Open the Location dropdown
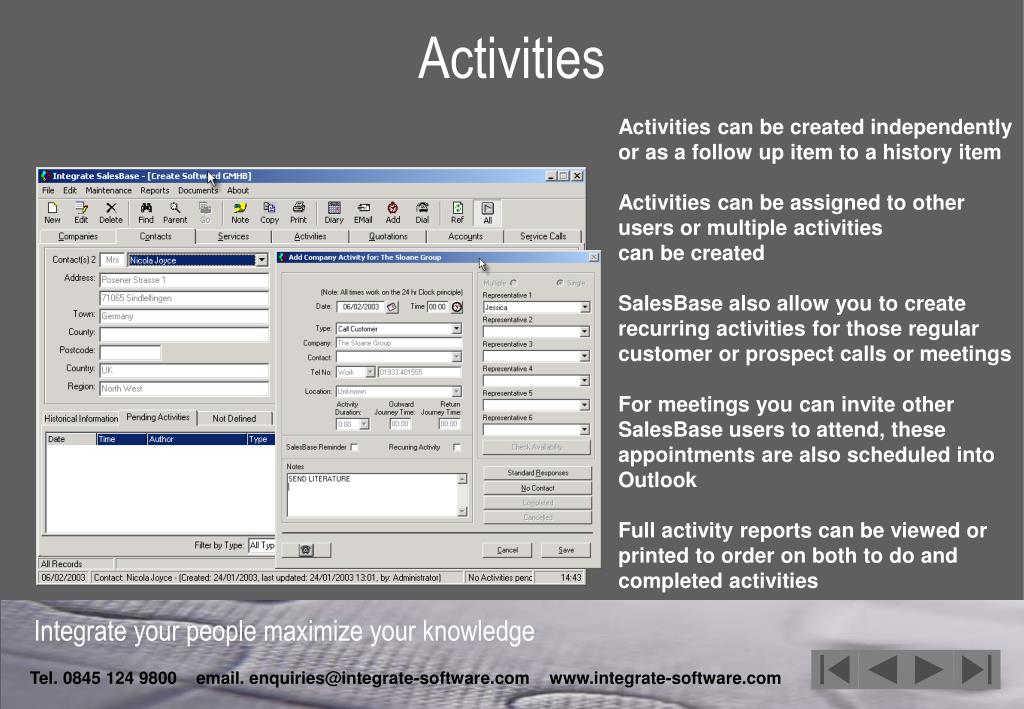This screenshot has height=709, width=1024. pos(456,392)
